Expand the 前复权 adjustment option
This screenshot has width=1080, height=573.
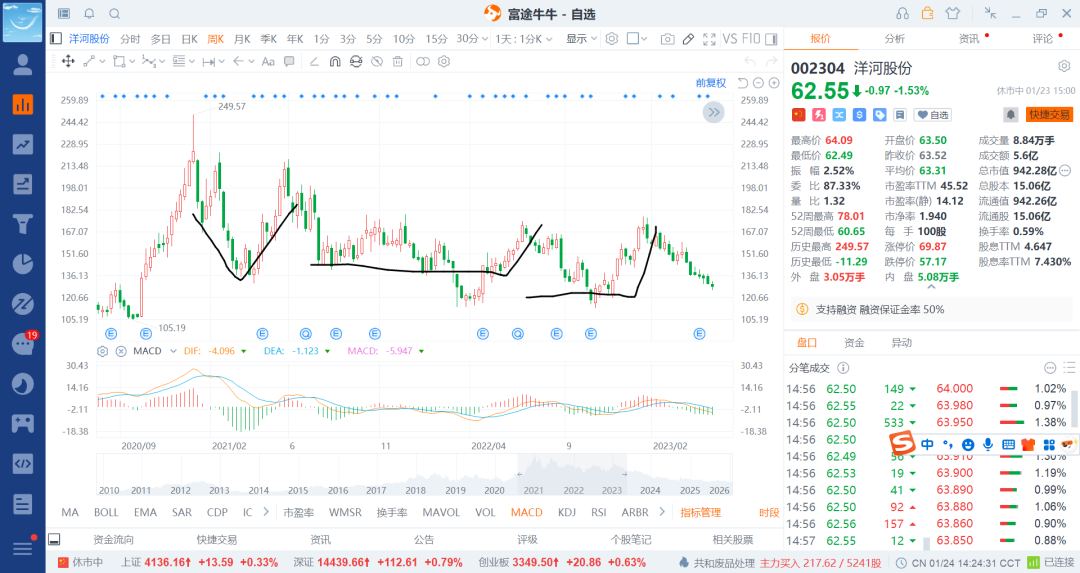pyautogui.click(x=711, y=83)
